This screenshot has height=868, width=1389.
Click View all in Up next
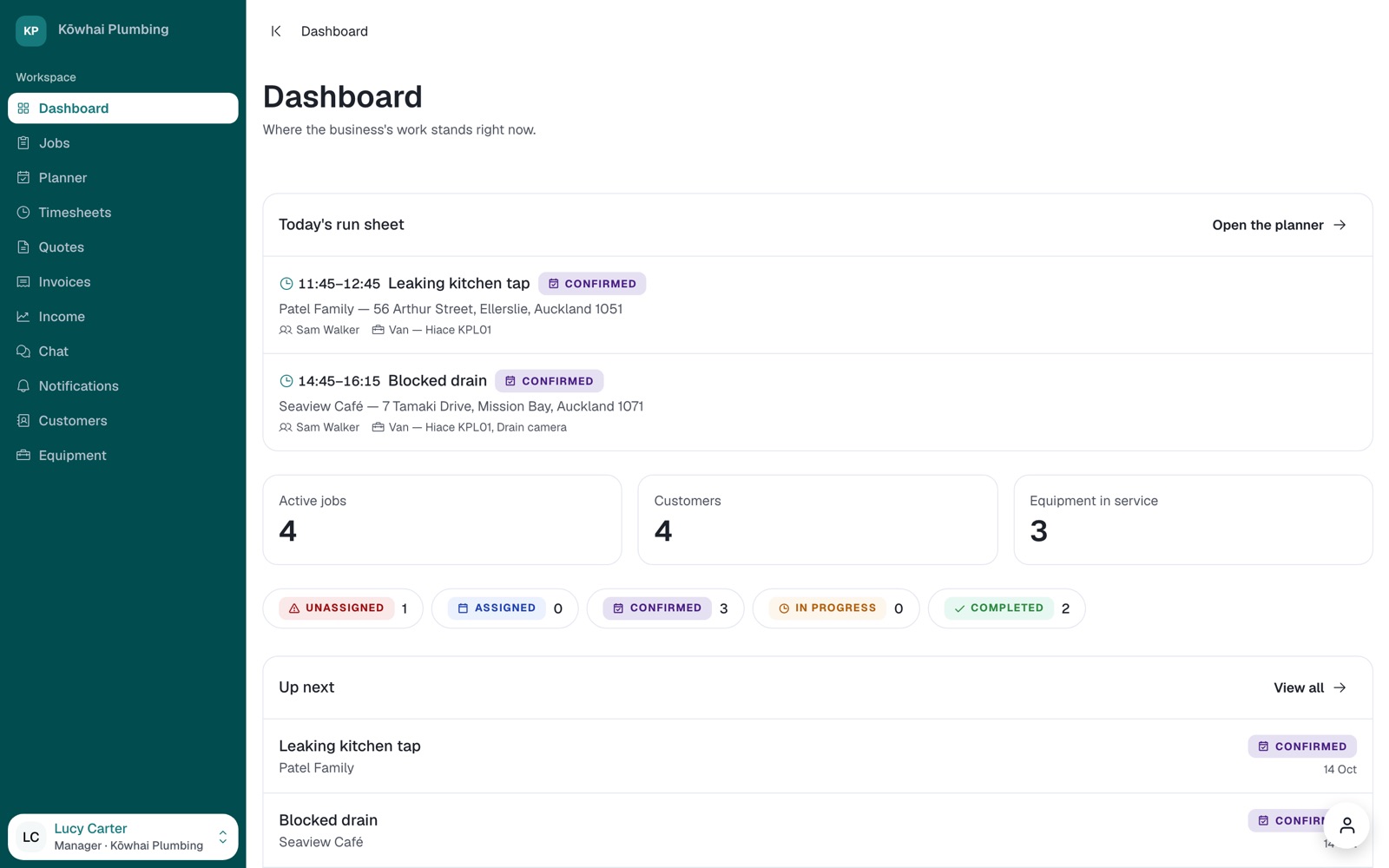pos(1310,687)
